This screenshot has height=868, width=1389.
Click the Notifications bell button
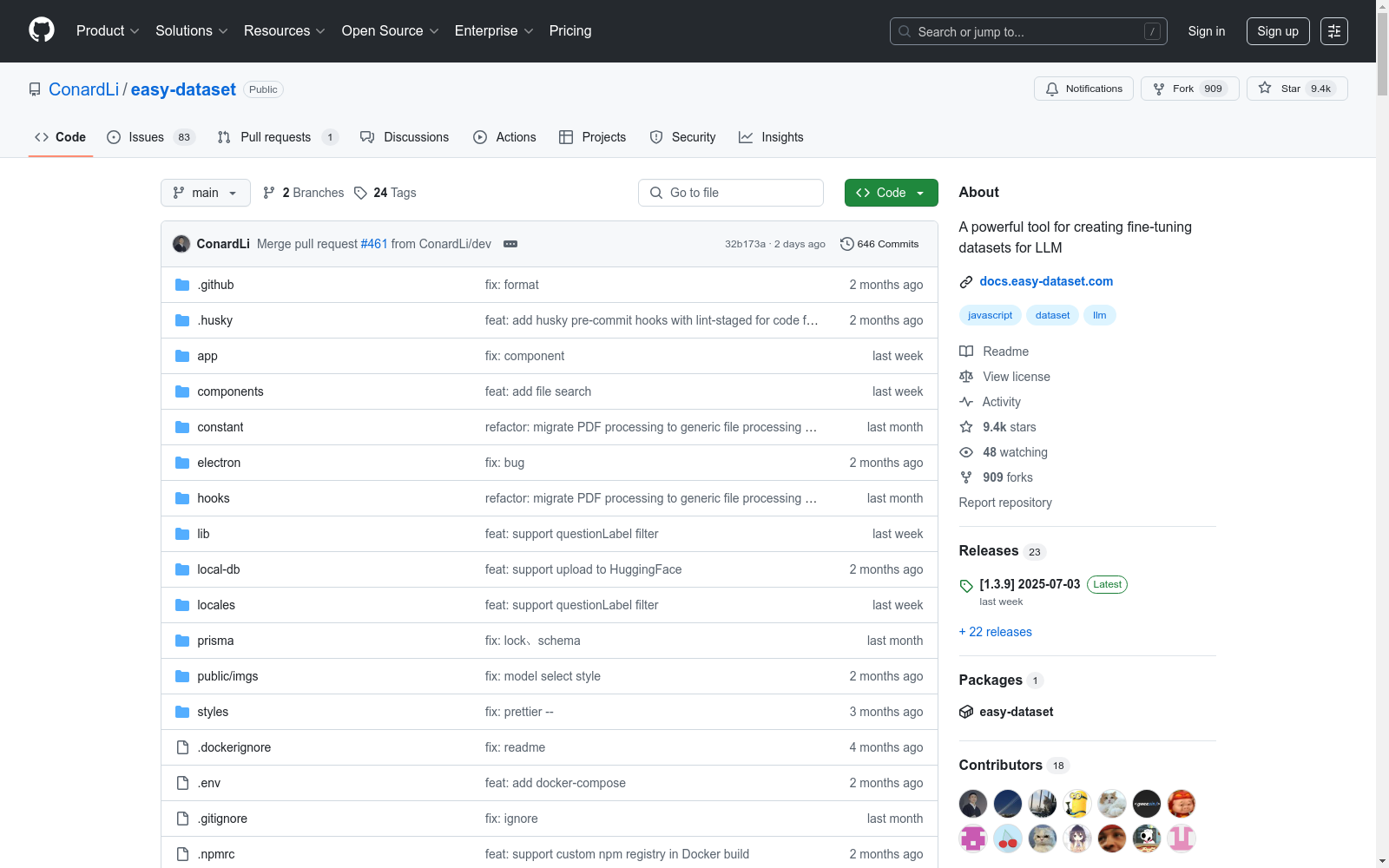pyautogui.click(x=1083, y=89)
